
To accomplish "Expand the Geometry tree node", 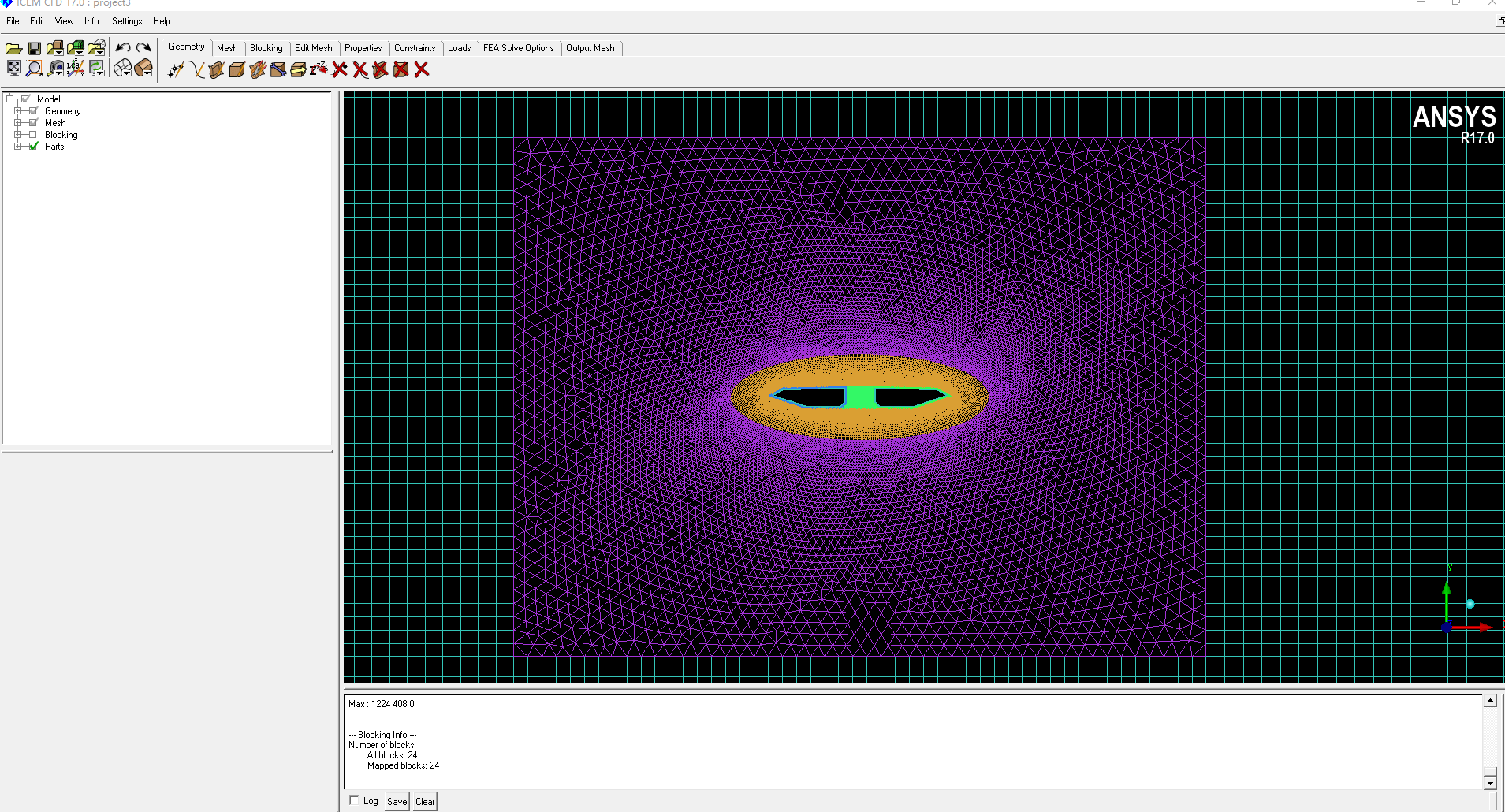I will pyautogui.click(x=17, y=111).
